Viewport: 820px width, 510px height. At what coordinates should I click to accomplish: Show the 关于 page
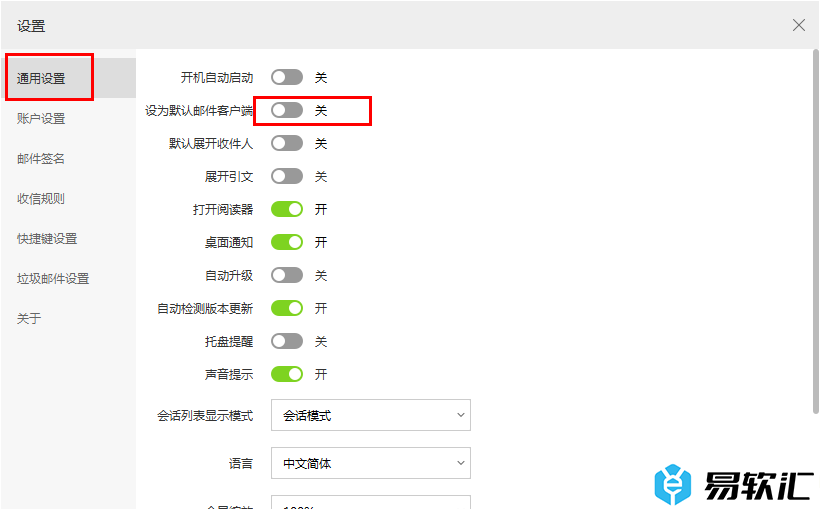tap(29, 318)
